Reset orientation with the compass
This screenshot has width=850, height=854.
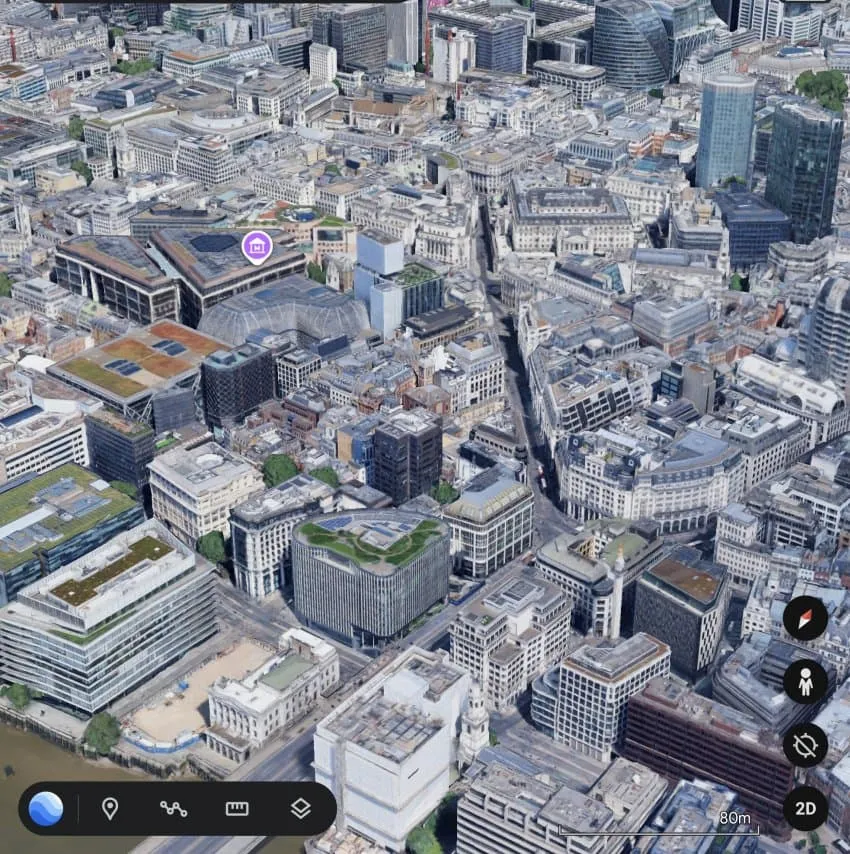[805, 618]
